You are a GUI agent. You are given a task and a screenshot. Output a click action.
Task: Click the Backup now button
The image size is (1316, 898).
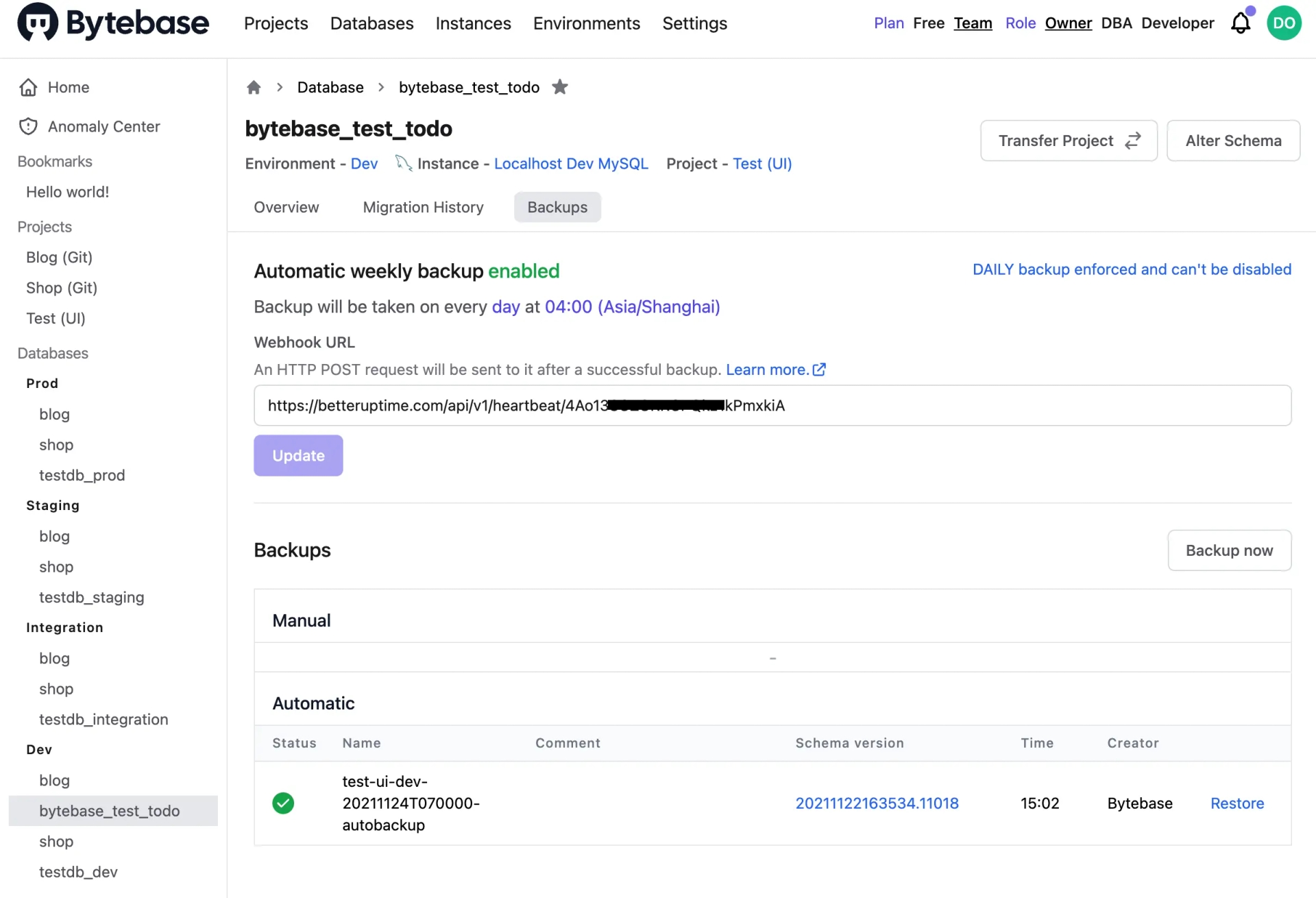coord(1229,550)
